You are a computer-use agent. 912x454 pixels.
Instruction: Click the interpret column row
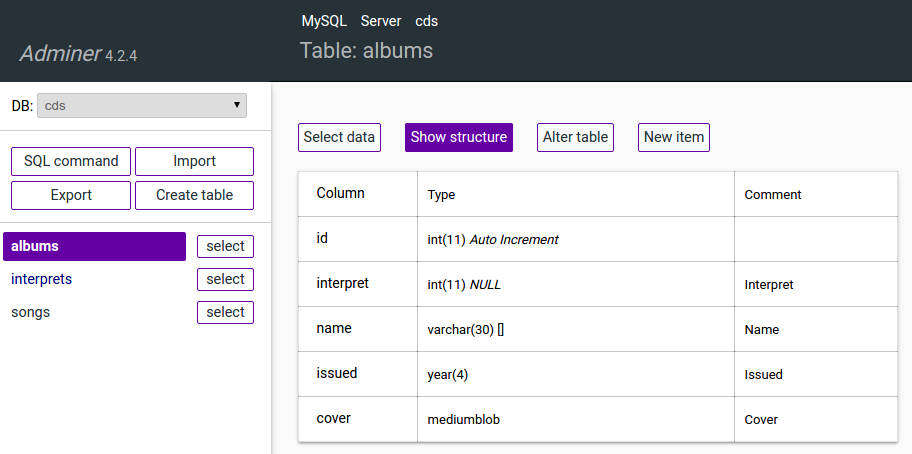[343, 284]
